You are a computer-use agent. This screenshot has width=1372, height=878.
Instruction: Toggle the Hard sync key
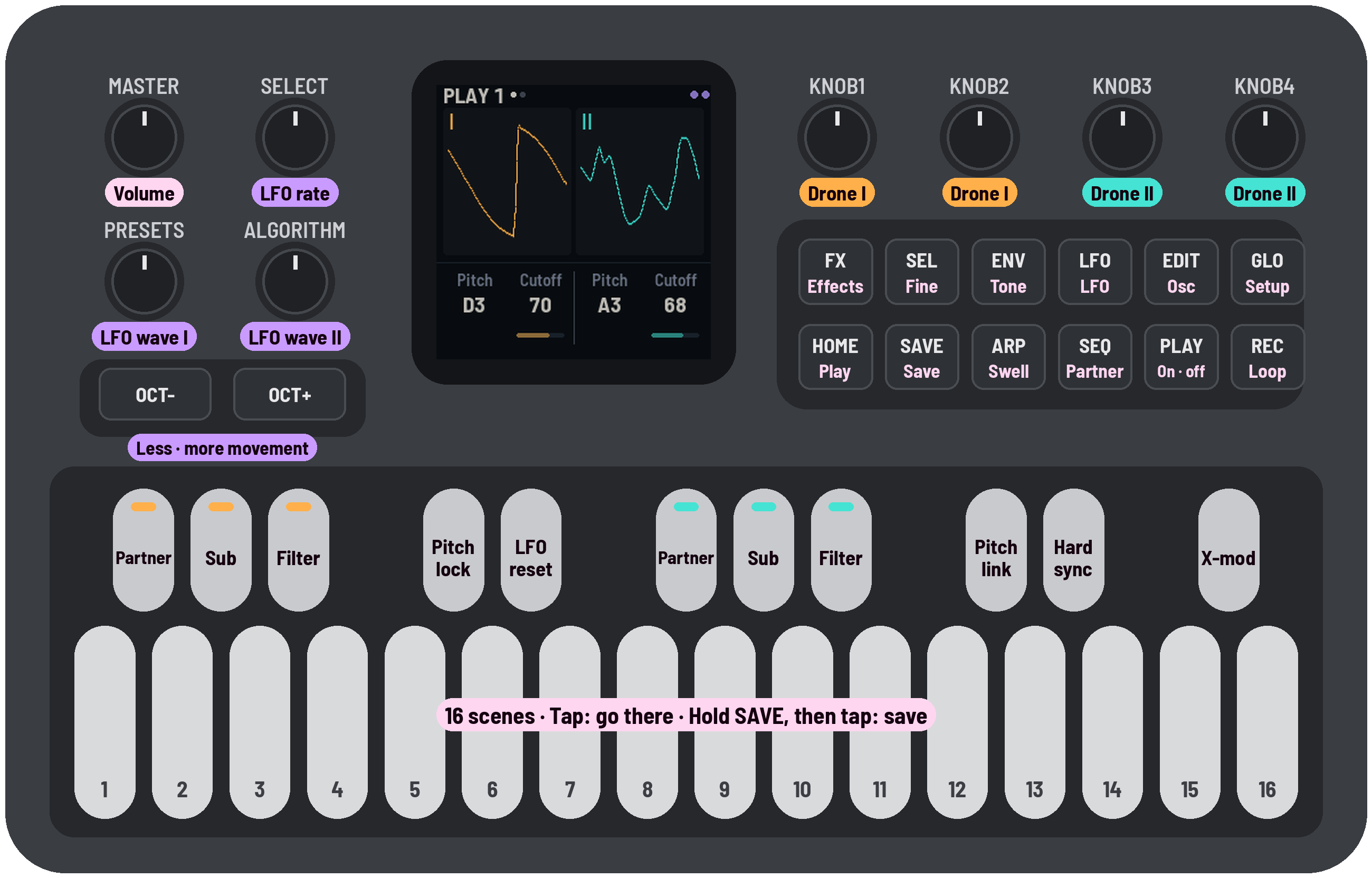point(1073,550)
